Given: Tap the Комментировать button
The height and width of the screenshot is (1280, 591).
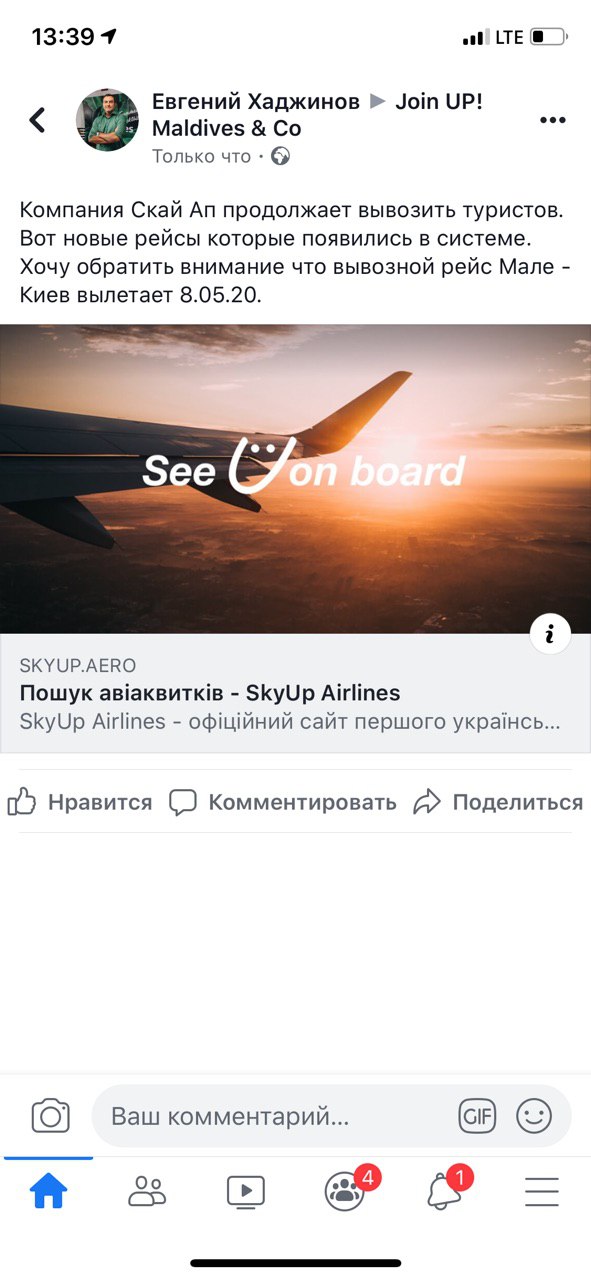Looking at the screenshot, I should 283,802.
